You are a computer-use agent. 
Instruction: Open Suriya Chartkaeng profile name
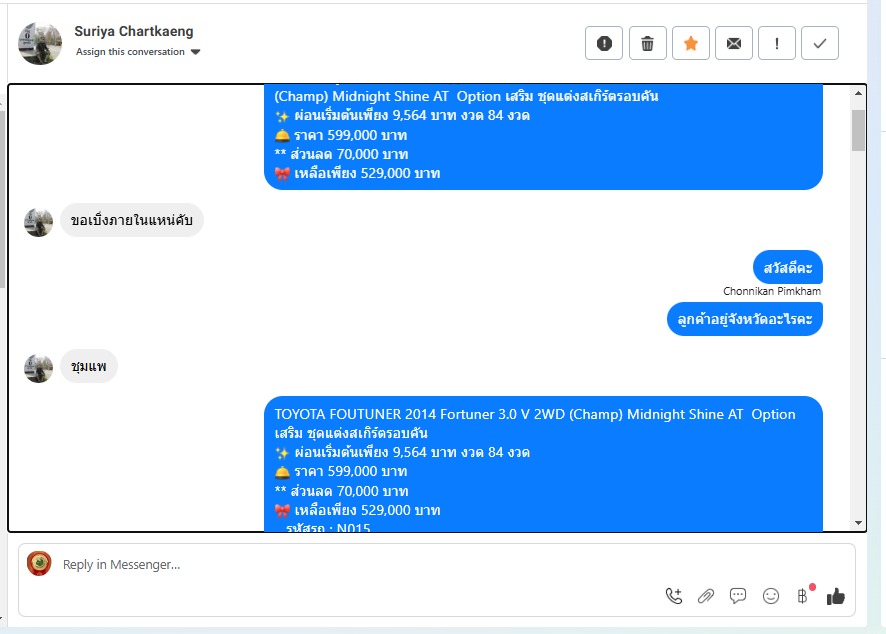(x=134, y=31)
